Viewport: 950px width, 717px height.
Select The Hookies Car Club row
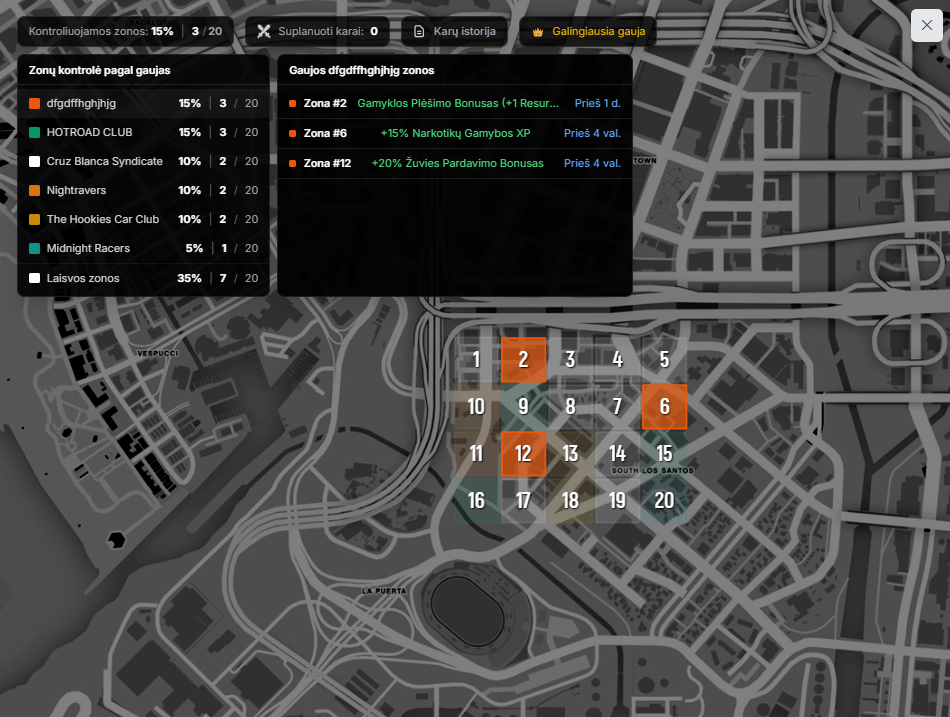[x=144, y=219]
